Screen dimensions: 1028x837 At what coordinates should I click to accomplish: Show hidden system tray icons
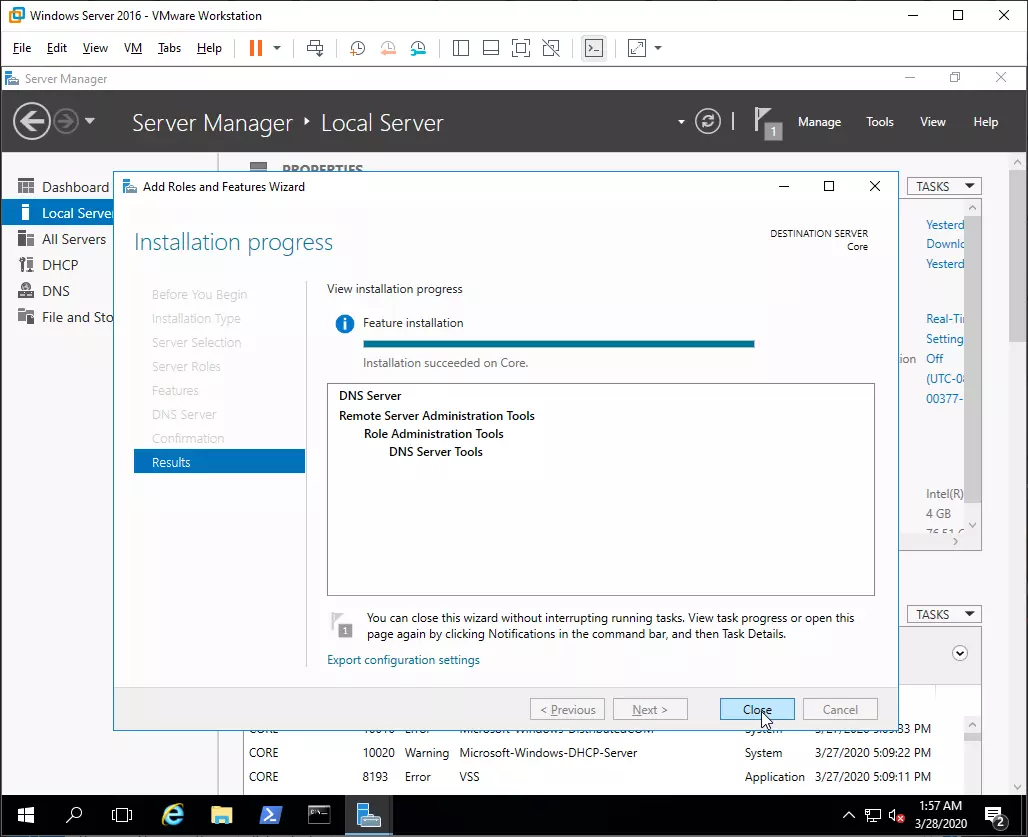[848, 815]
